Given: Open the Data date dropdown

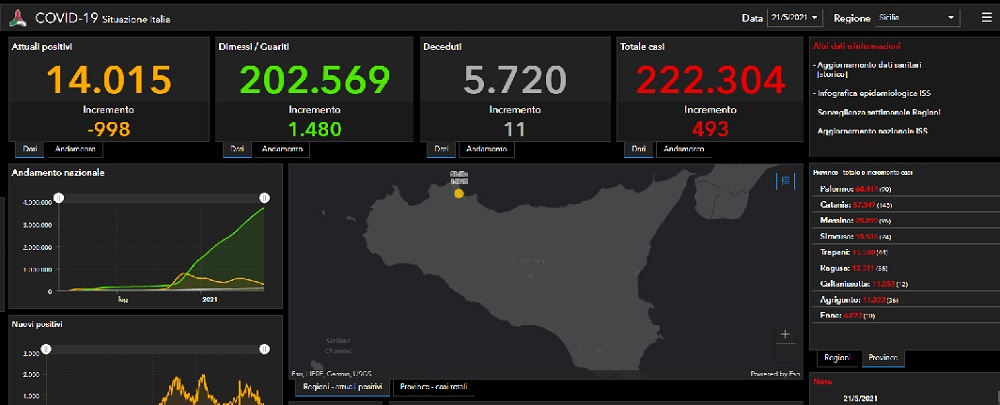Looking at the screenshot, I should click(796, 18).
